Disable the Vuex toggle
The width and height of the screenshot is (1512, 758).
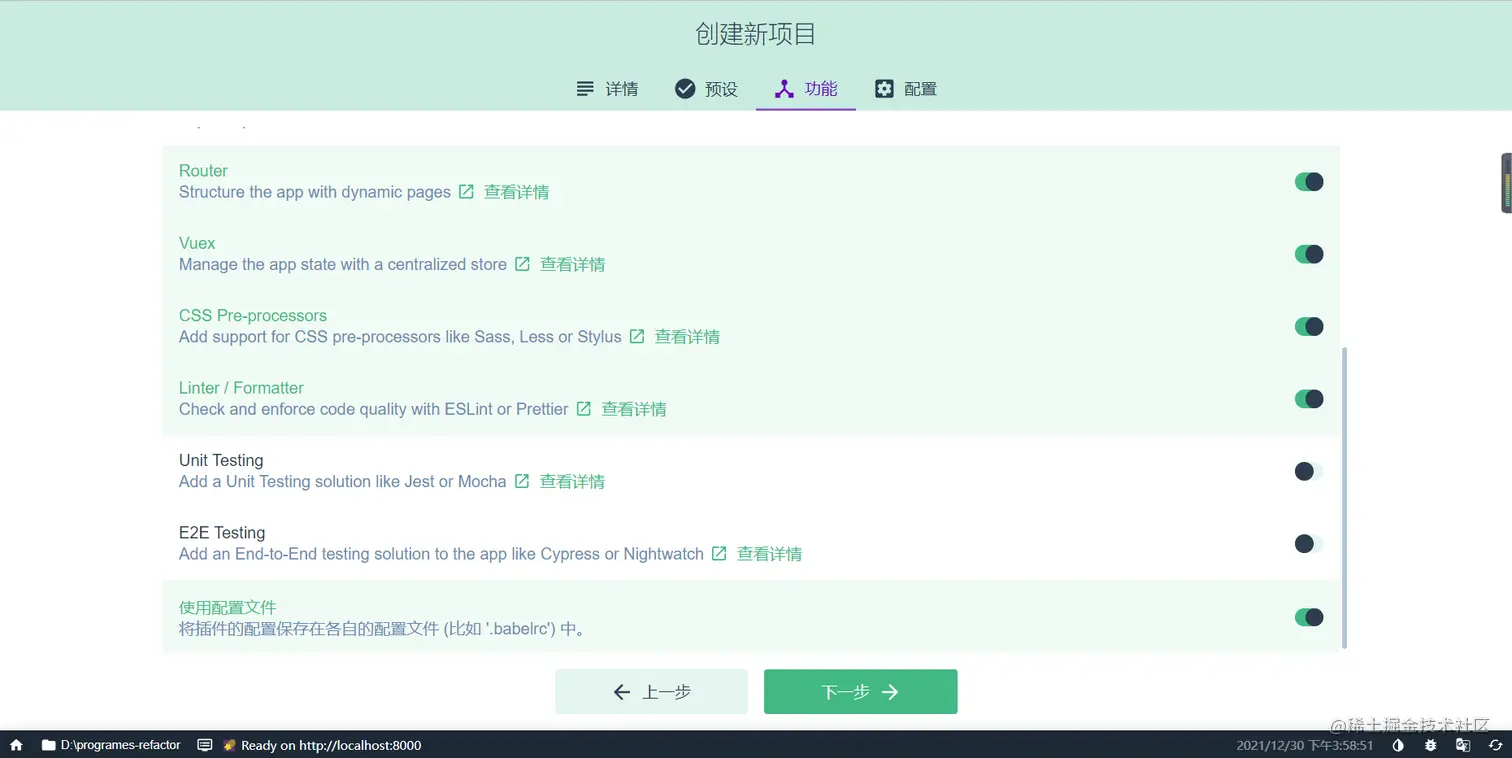[1309, 254]
